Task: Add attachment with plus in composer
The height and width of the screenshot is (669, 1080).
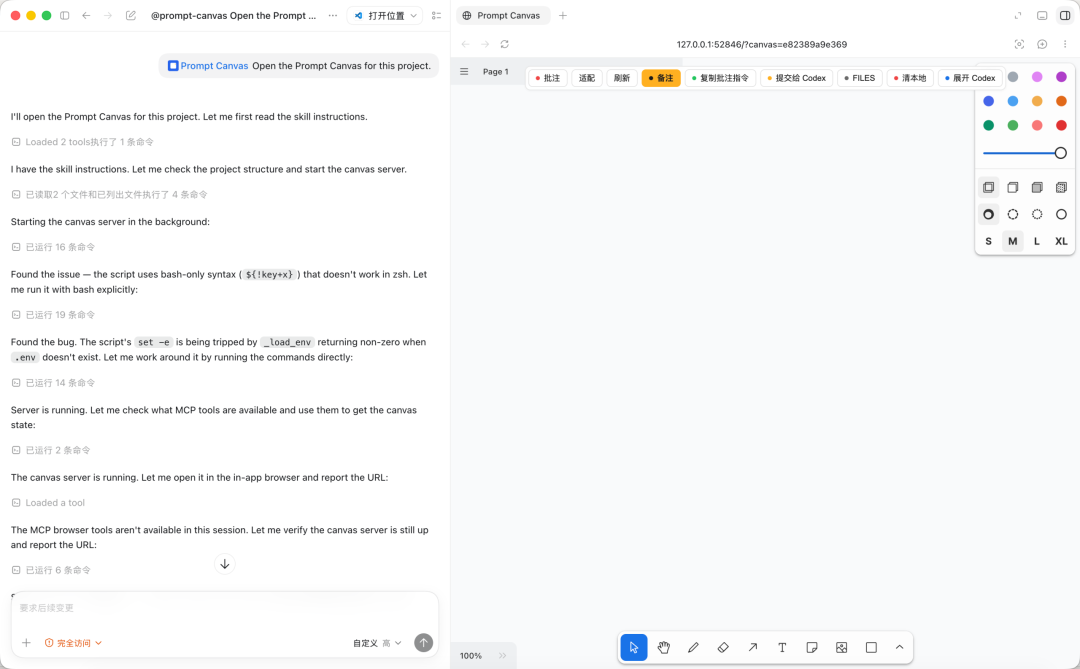Action: pyautogui.click(x=26, y=643)
